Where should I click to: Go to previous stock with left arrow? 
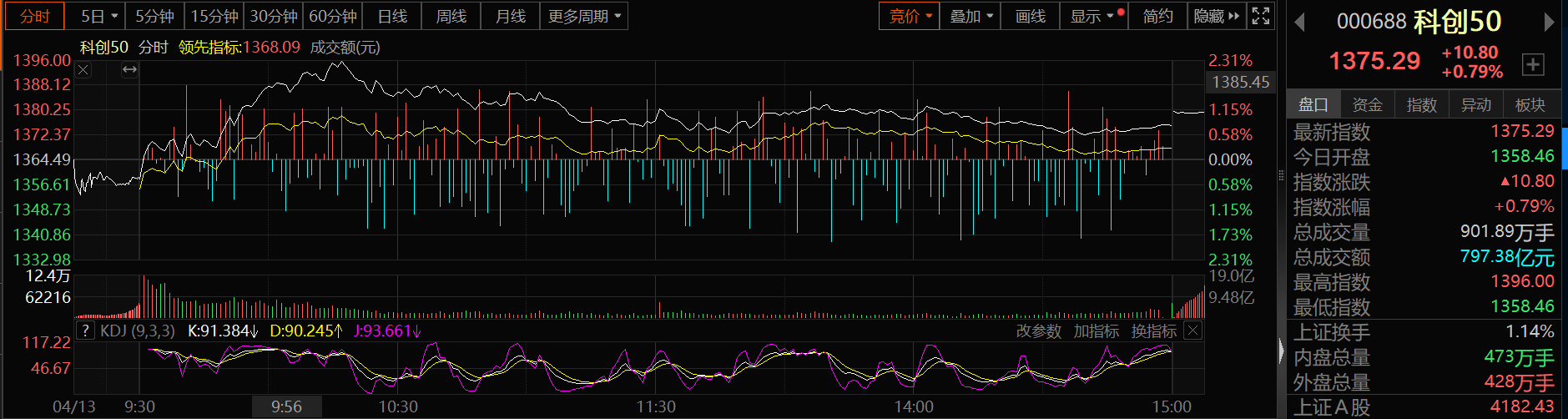tap(1299, 23)
